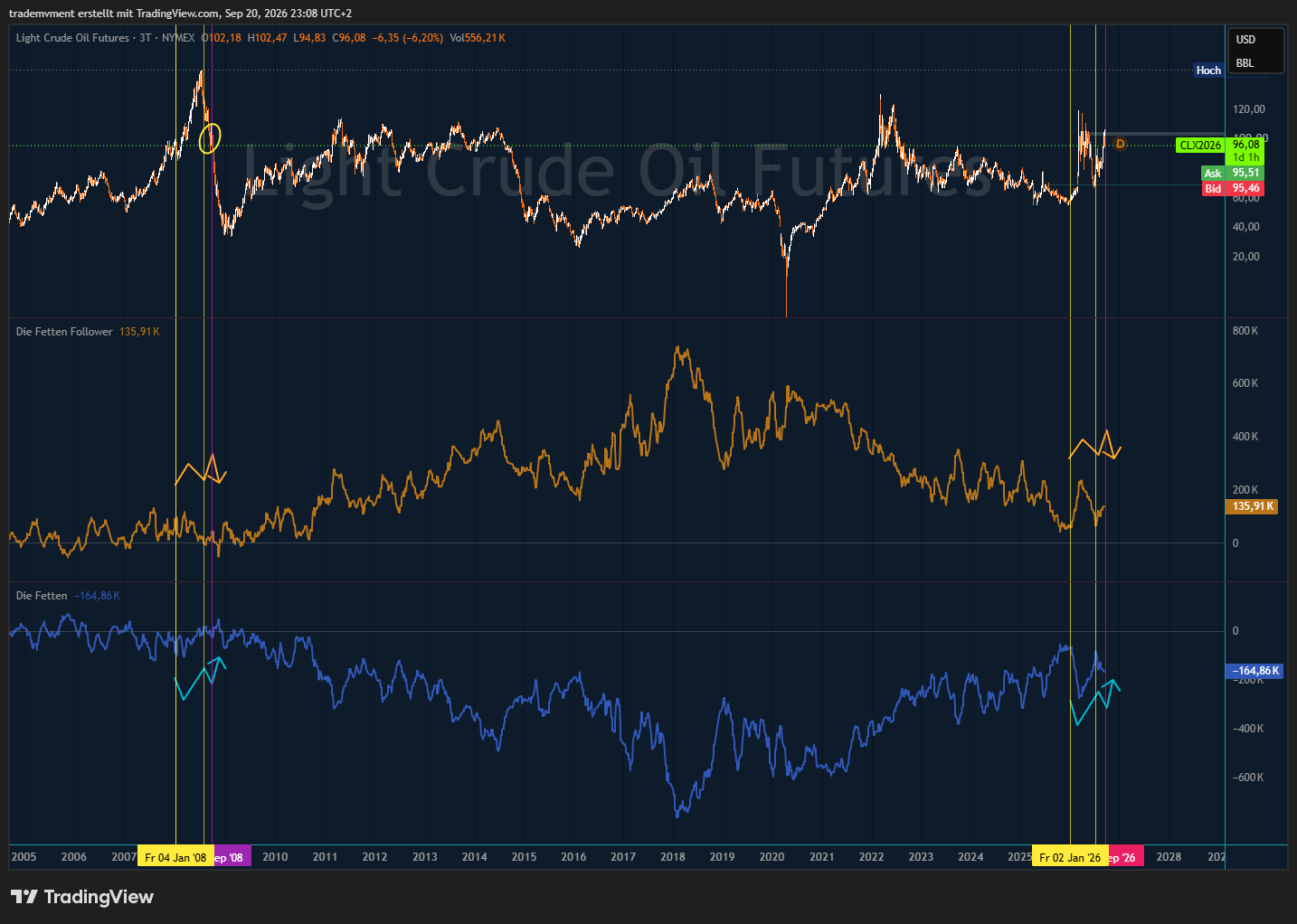Click the '95,46' bid price label
Screen dimensions: 1297x924
pos(1245,188)
